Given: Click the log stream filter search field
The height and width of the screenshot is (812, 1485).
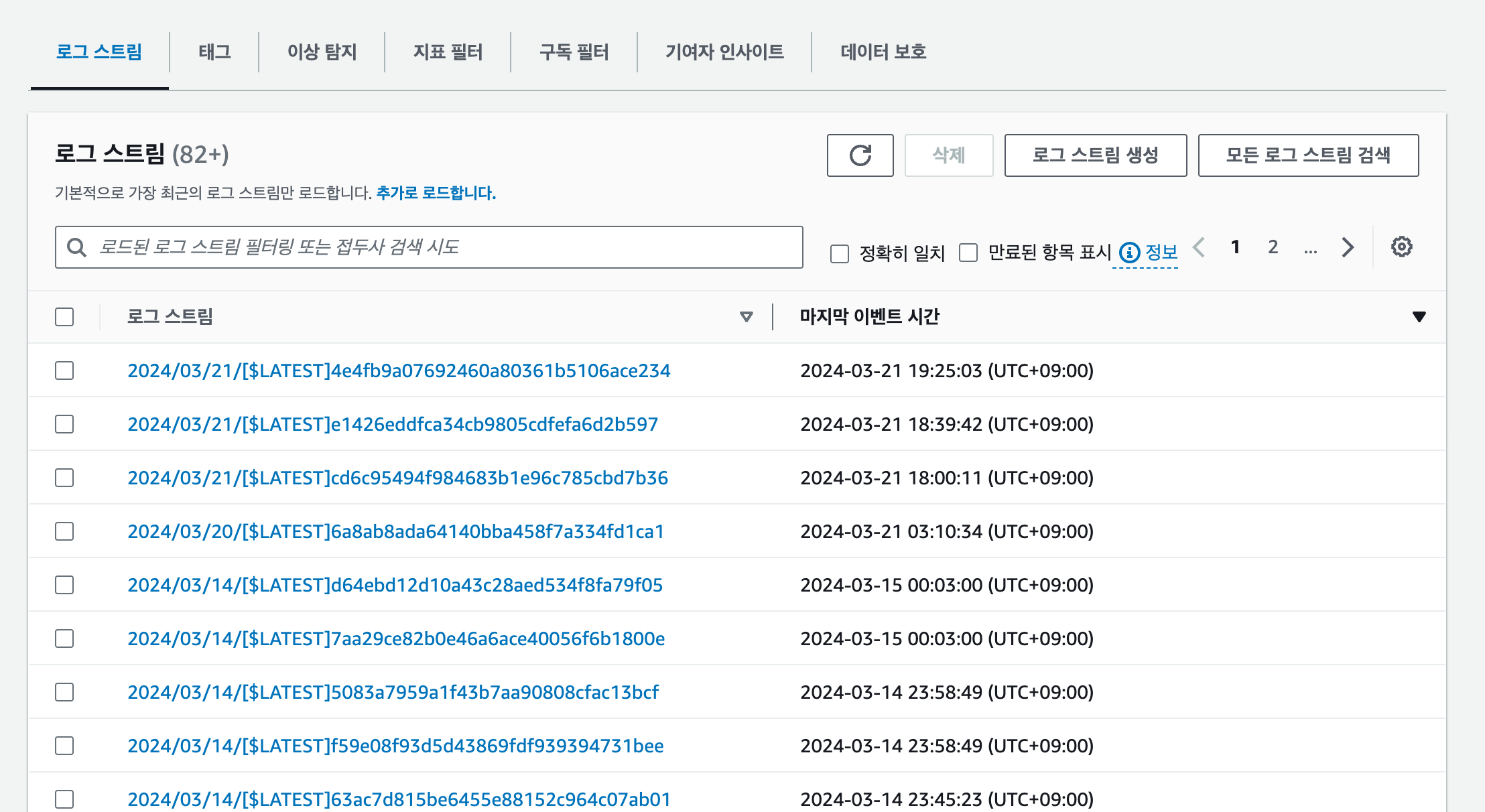Looking at the screenshot, I should [x=442, y=247].
